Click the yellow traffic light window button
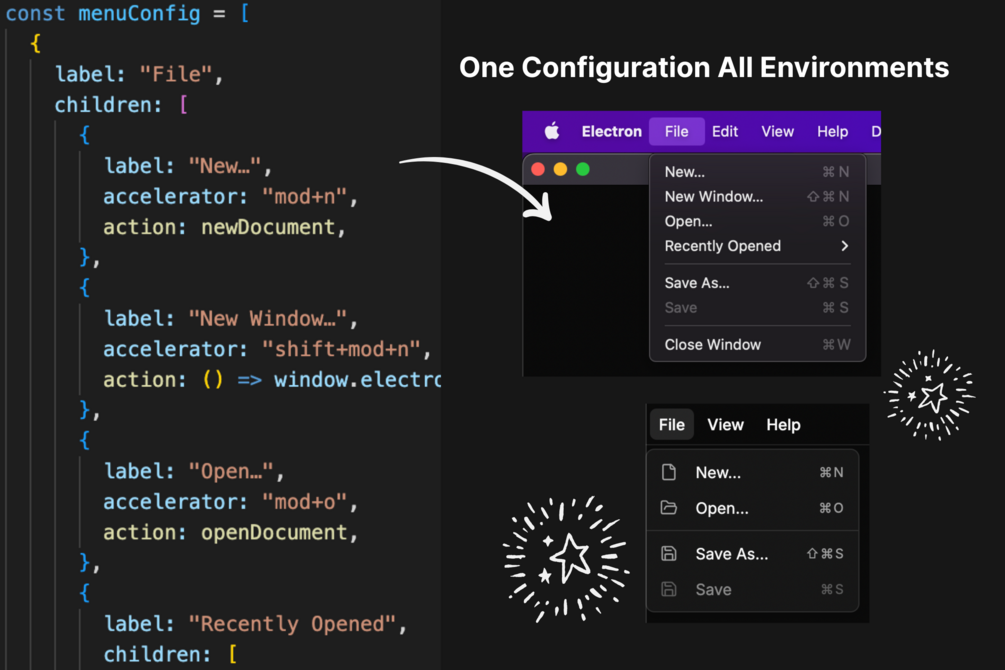Viewport: 1005px width, 670px height. tap(560, 169)
